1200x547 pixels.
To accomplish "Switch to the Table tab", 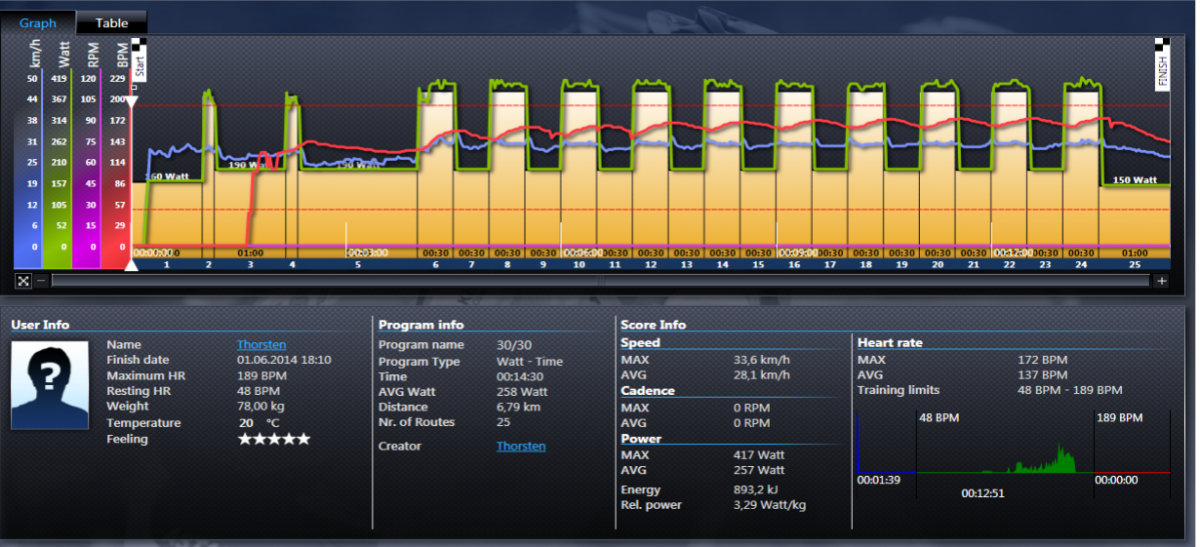I will click(111, 23).
